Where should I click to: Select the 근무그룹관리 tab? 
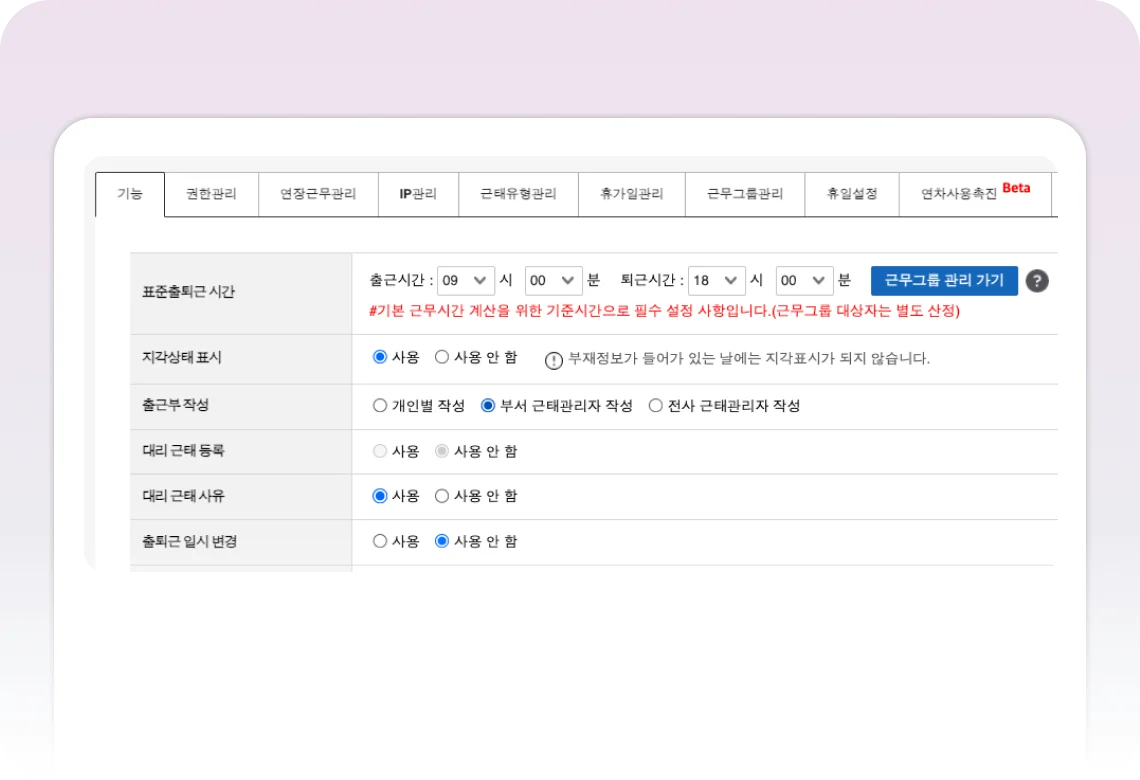coord(744,194)
